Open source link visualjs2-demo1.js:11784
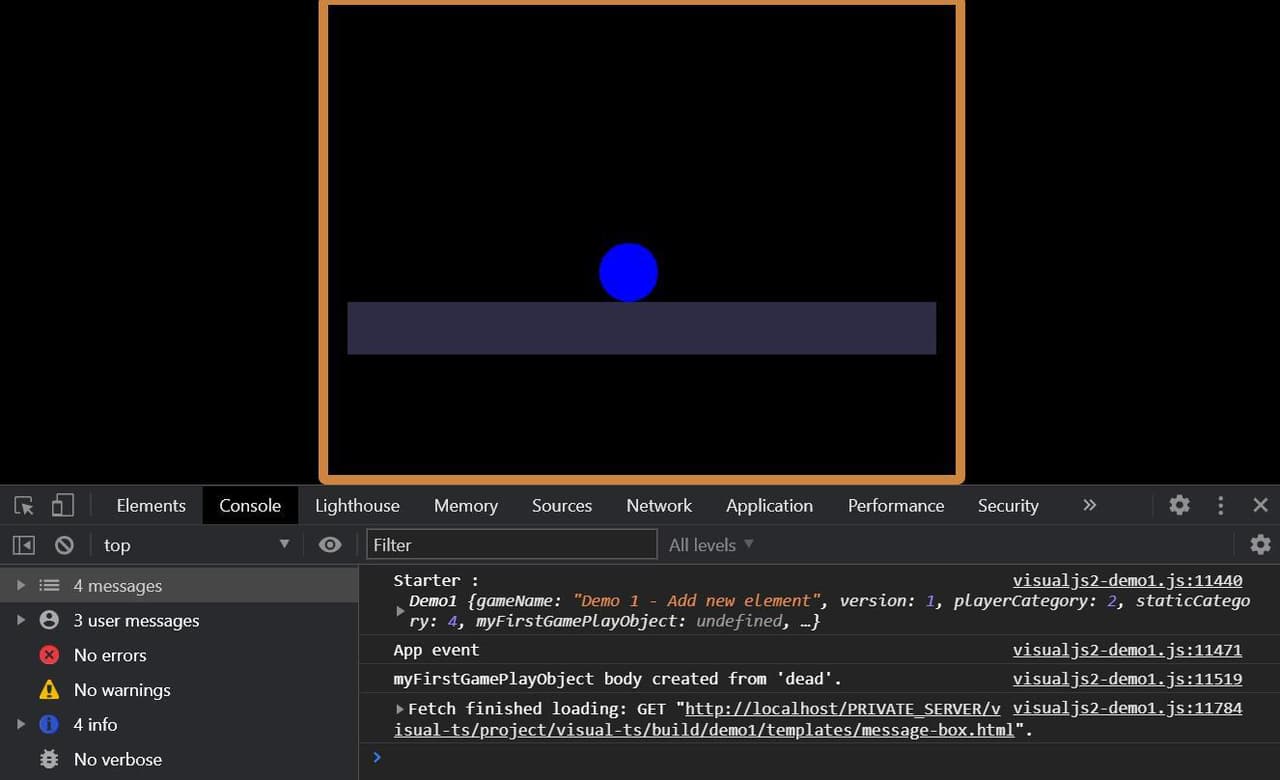1280x780 pixels. point(1127,708)
